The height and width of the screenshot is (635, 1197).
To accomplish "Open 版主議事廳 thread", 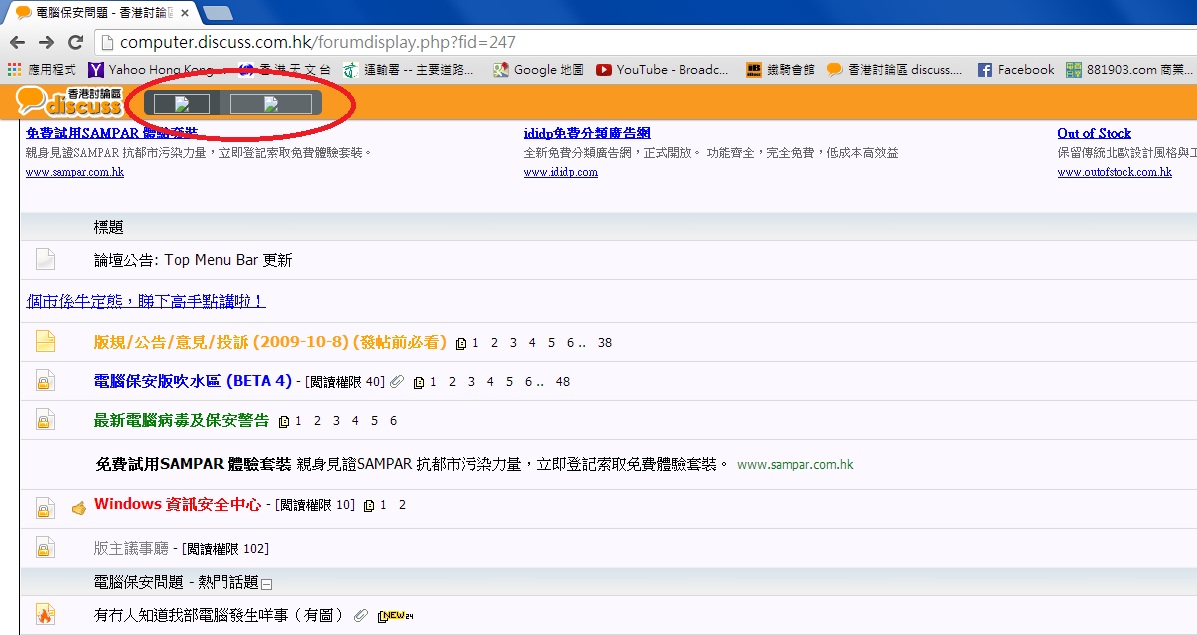I will pos(131,548).
